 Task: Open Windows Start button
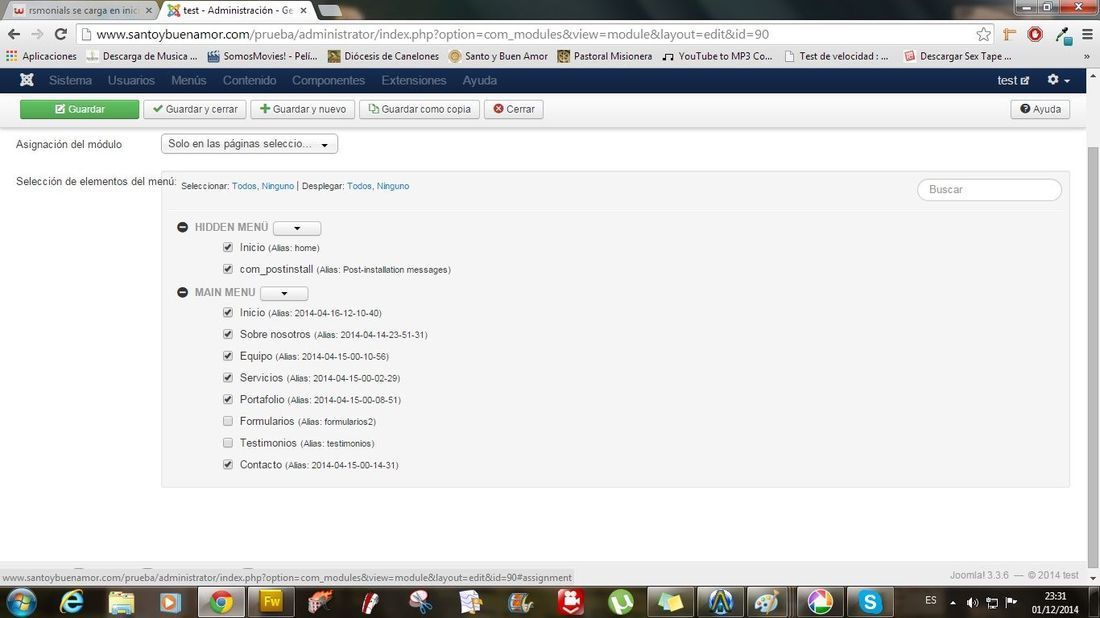pyautogui.click(x=21, y=603)
